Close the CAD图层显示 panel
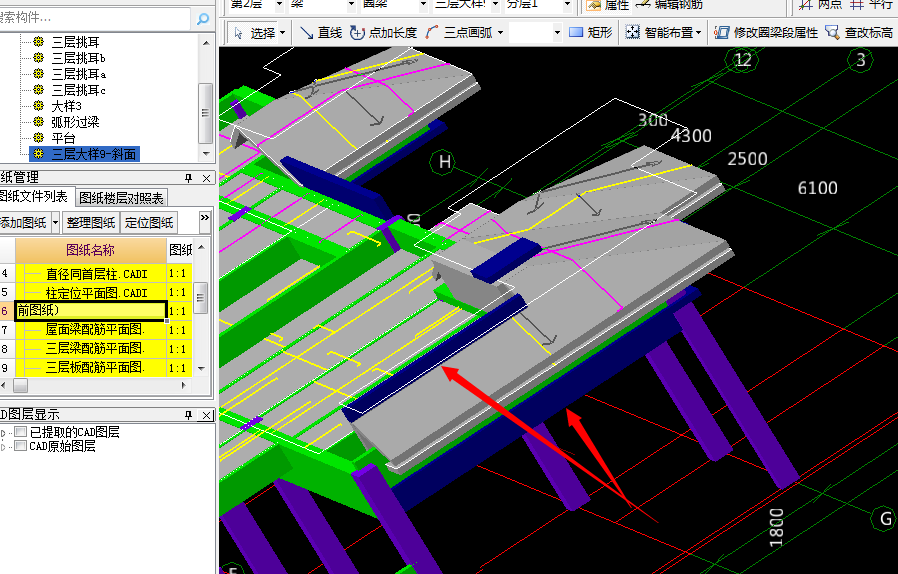The image size is (898, 574). pos(206,415)
